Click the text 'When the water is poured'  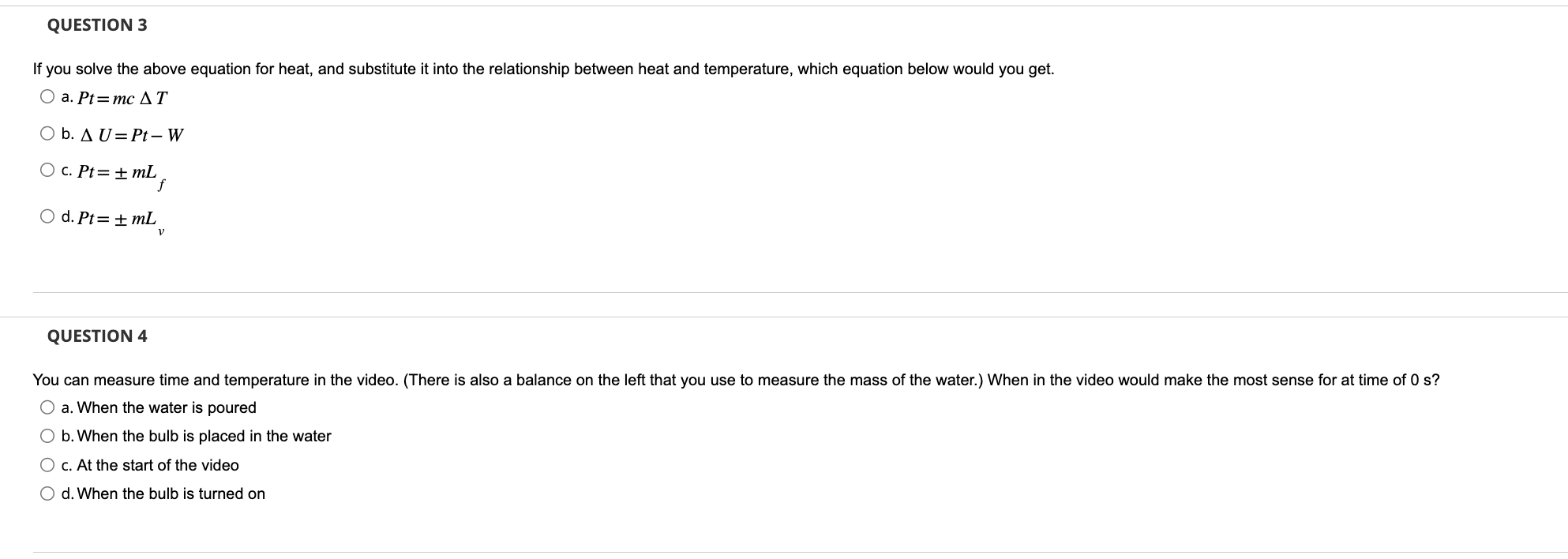click(x=159, y=407)
